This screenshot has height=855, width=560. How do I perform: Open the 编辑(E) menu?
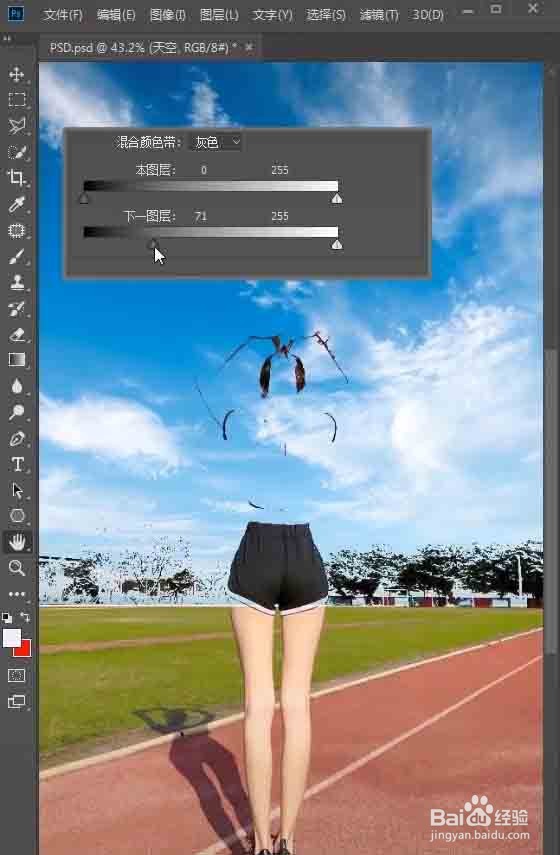click(116, 15)
